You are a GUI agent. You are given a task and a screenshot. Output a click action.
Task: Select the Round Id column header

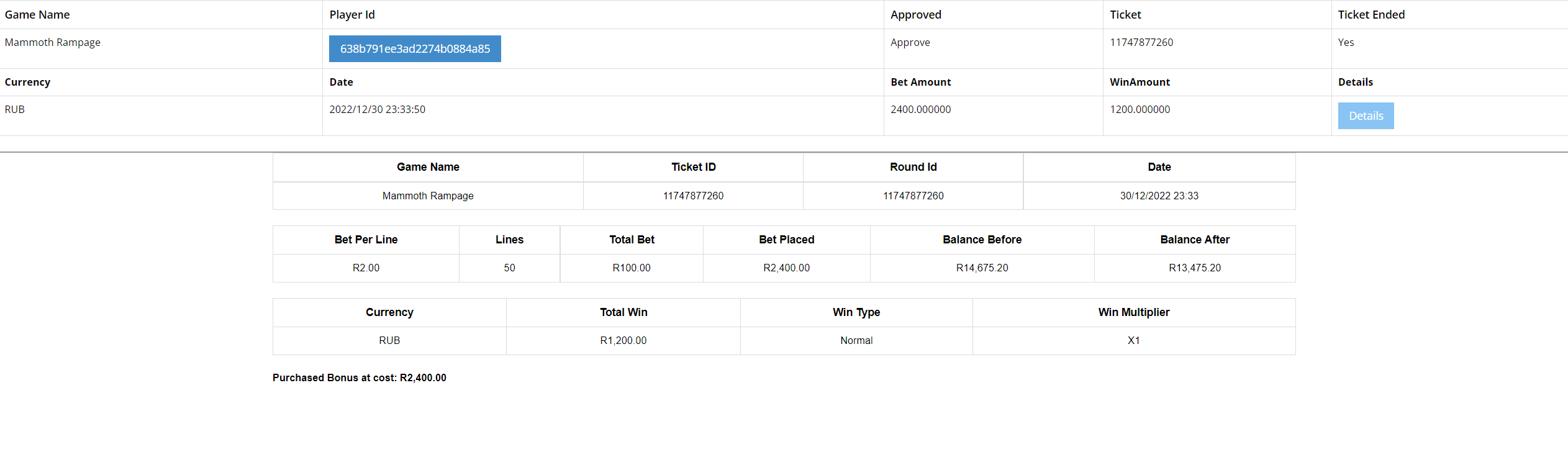(913, 167)
